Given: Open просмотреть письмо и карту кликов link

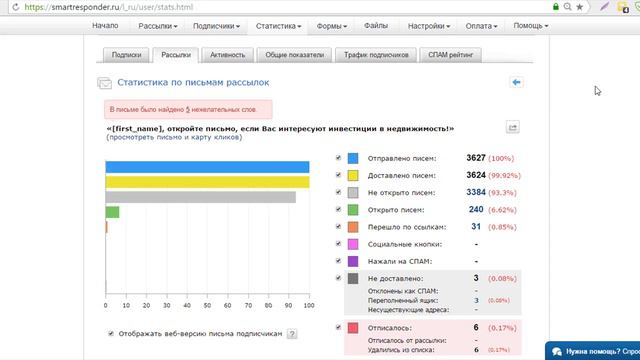Looking at the screenshot, I should 174,137.
